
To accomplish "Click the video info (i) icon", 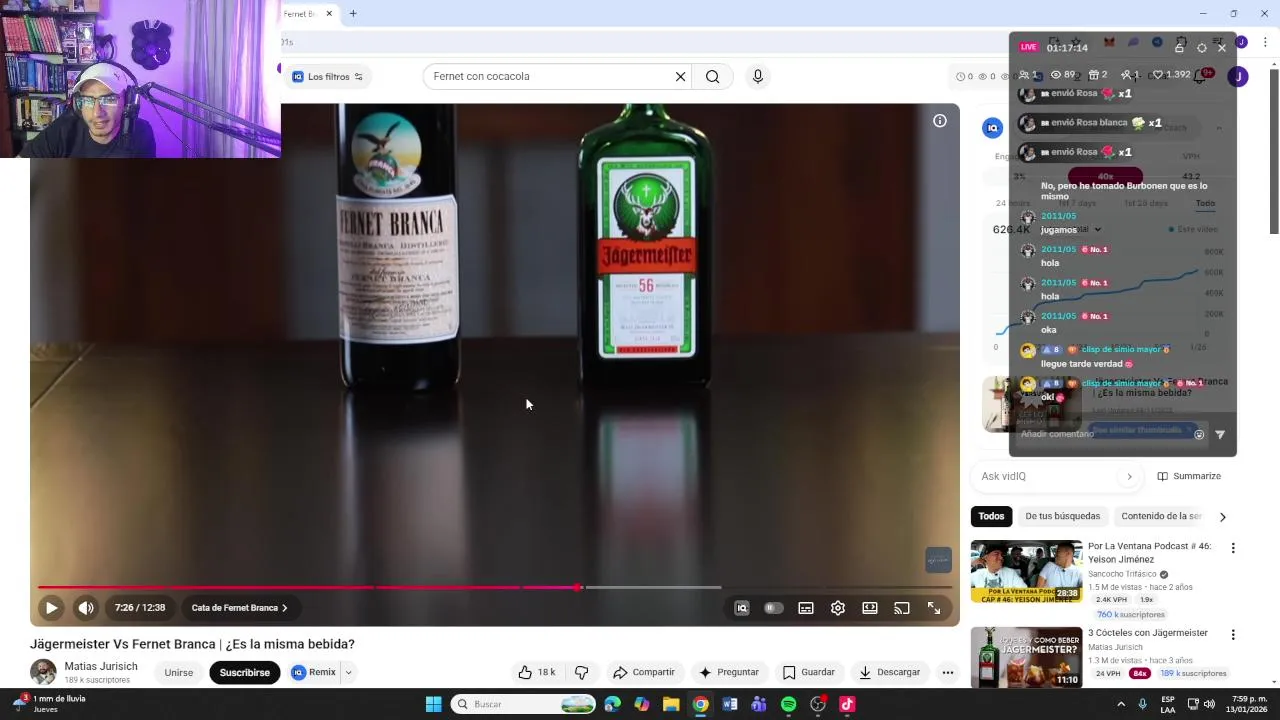I will coord(940,121).
